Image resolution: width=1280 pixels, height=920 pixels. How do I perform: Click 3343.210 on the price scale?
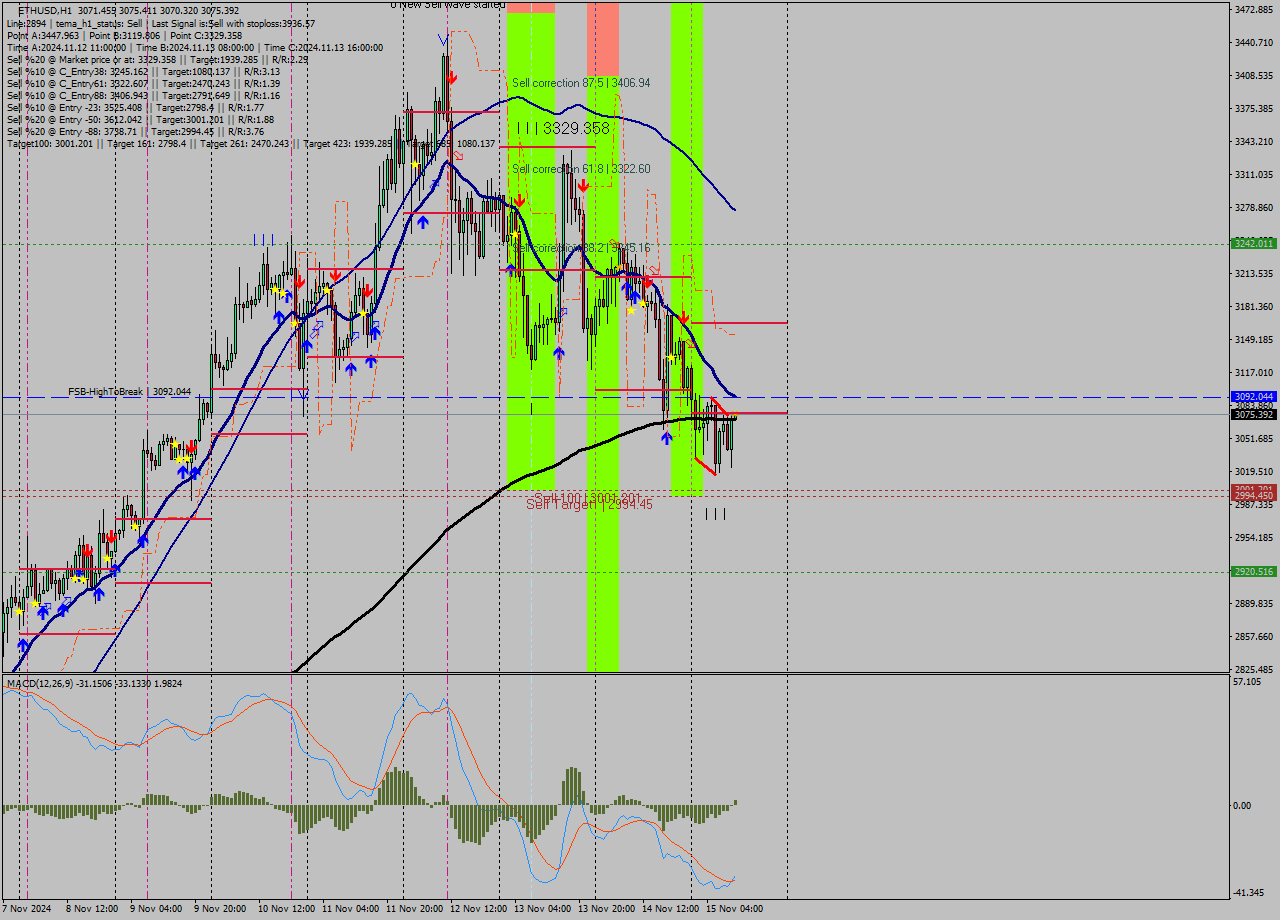(x=1254, y=141)
